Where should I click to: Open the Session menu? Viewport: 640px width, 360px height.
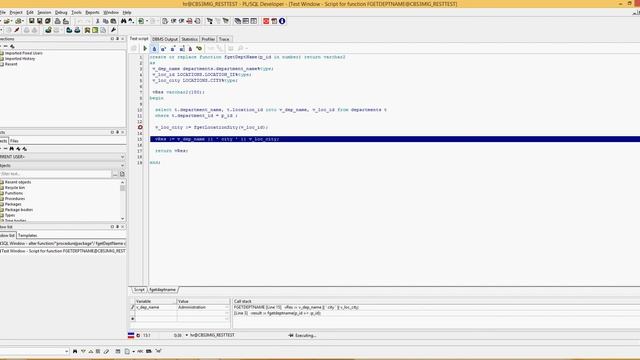pos(44,13)
